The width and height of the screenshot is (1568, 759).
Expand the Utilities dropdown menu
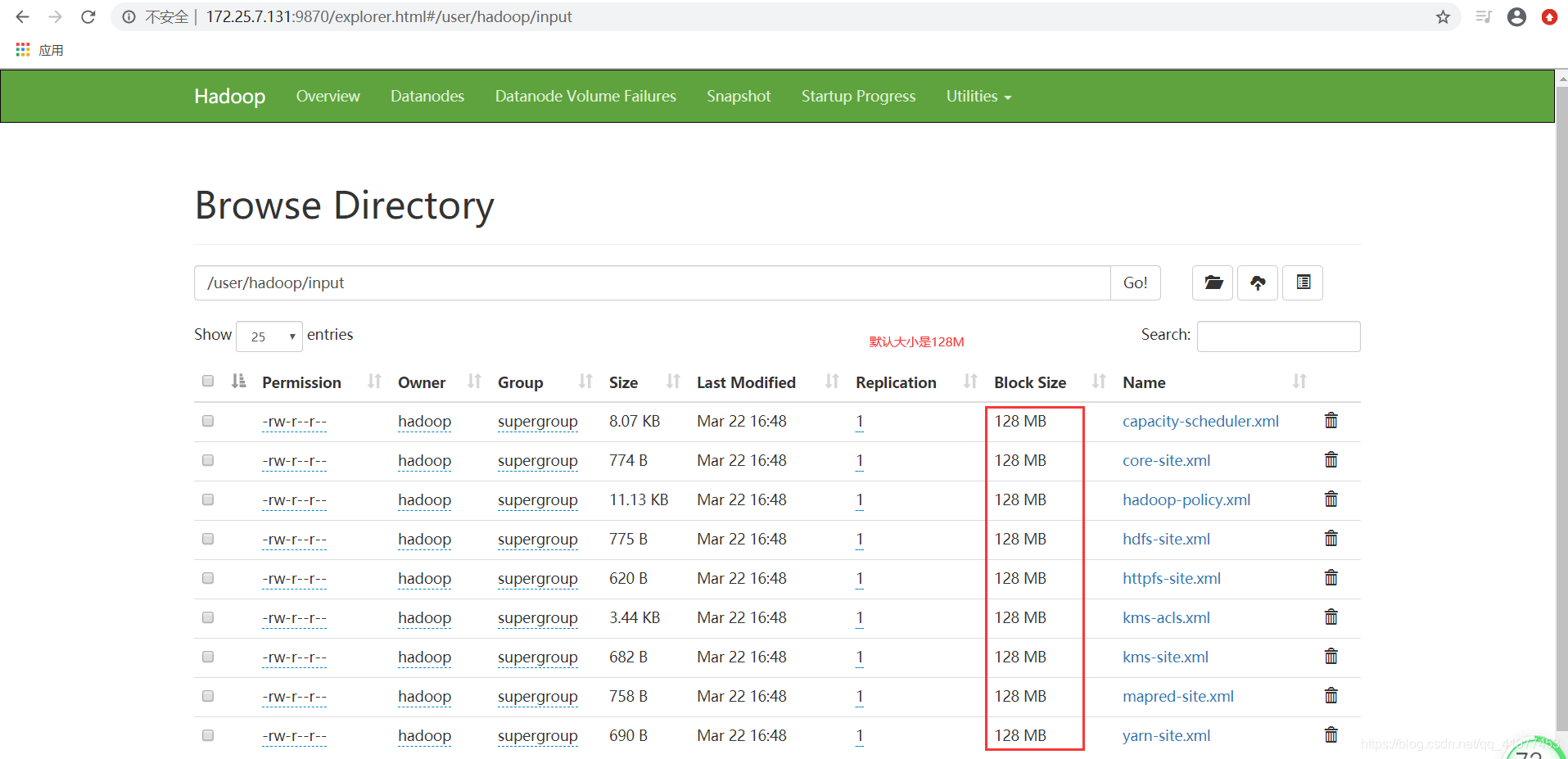coord(978,96)
